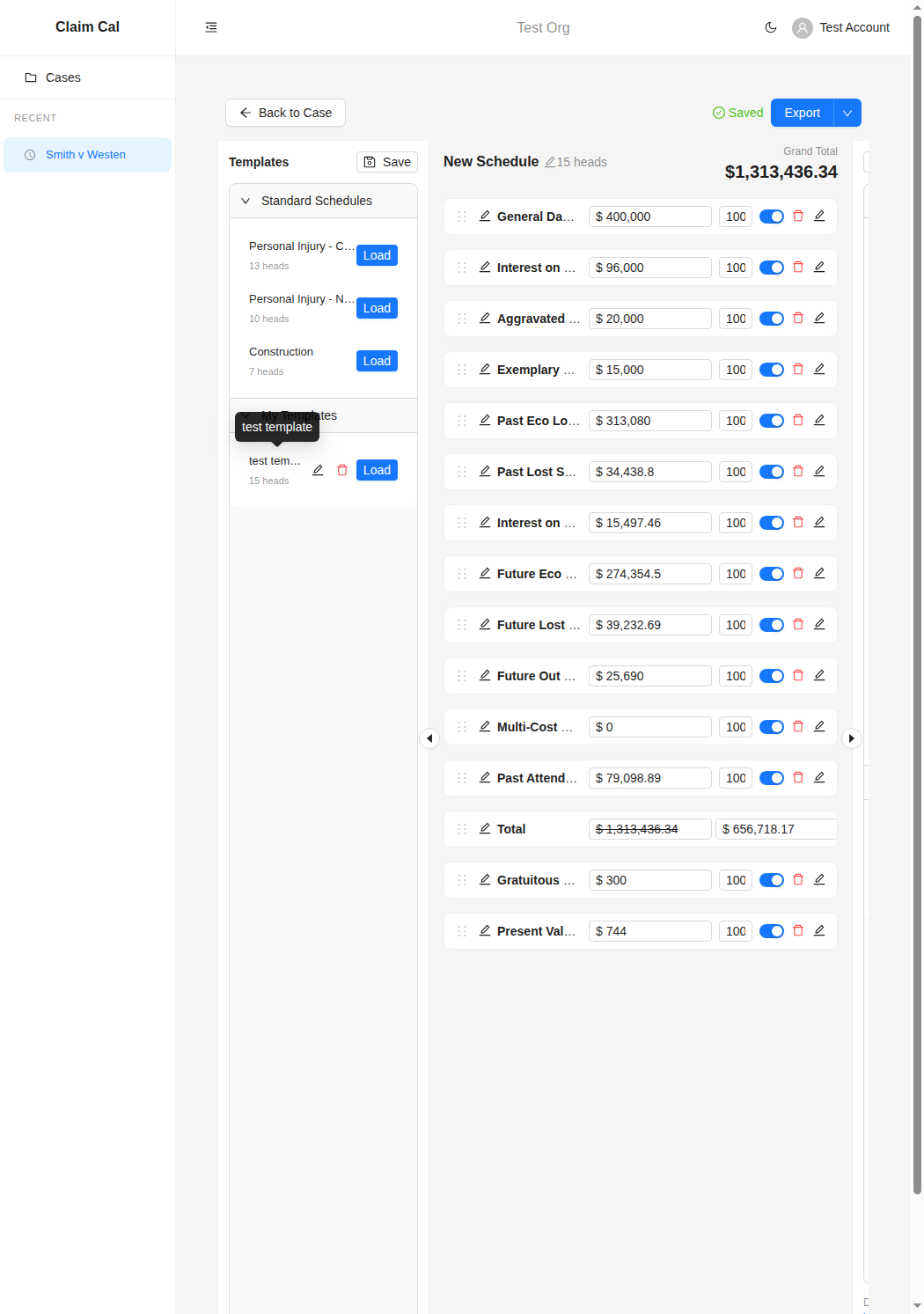Screen dimensions: 924x1314
Task: Toggle dark mode with the moon icon
Action: [771, 27]
